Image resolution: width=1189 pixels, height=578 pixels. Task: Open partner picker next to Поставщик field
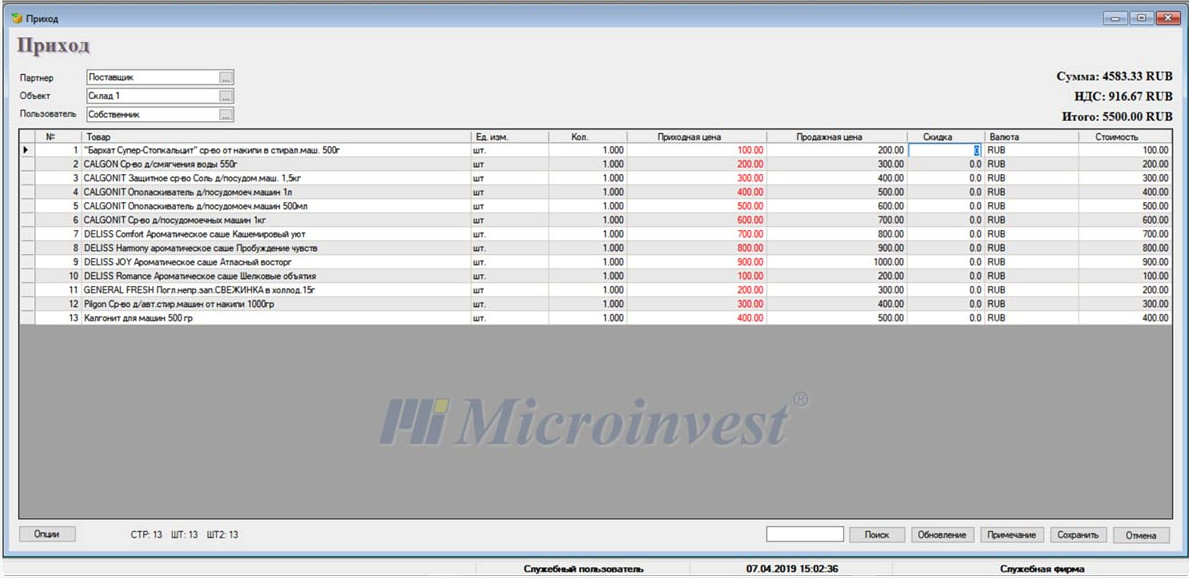click(x=226, y=77)
